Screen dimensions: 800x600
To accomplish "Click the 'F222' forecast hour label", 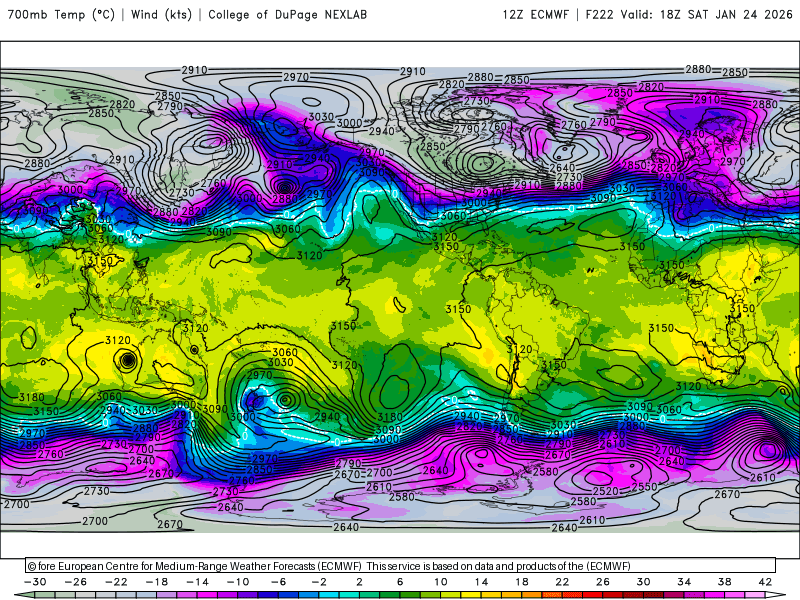I will click(599, 14).
